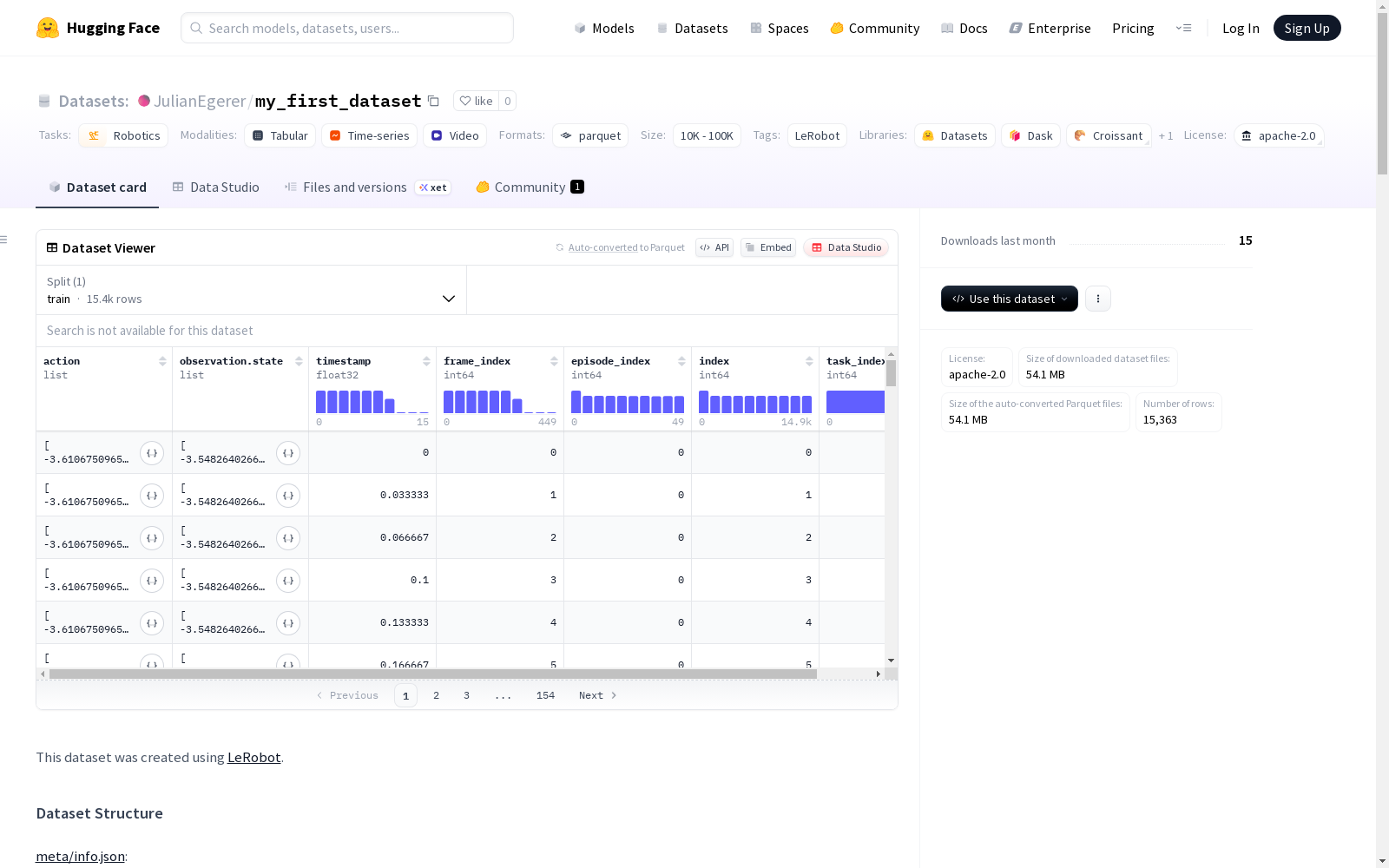The image size is (1389, 868).
Task: Click the Embed button
Action: pyautogui.click(x=768, y=247)
